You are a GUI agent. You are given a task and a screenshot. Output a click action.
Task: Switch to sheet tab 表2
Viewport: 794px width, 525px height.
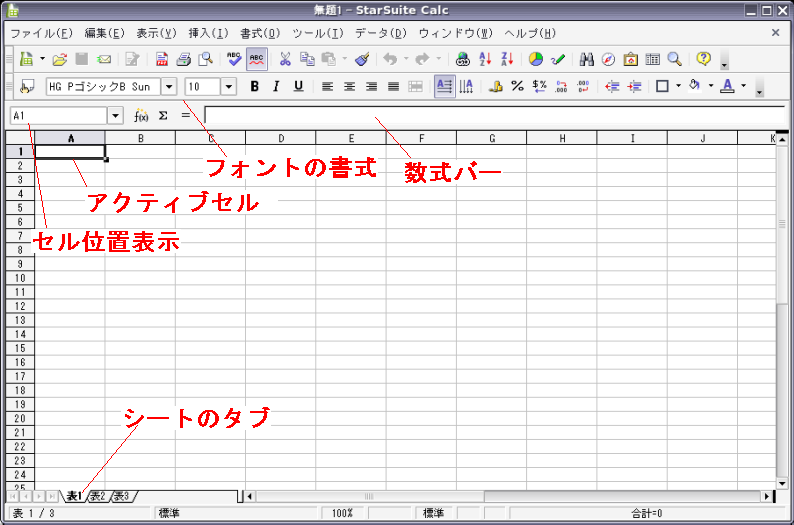(98, 496)
